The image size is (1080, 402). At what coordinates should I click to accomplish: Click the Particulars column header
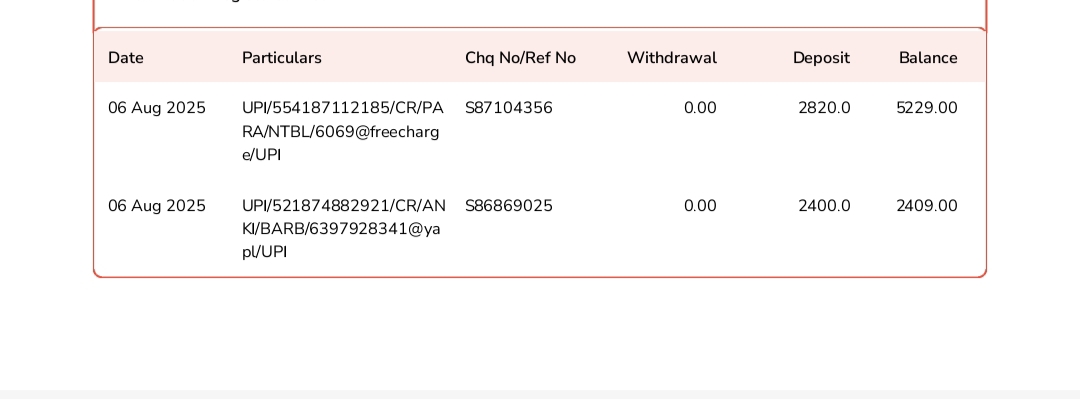pyautogui.click(x=282, y=58)
